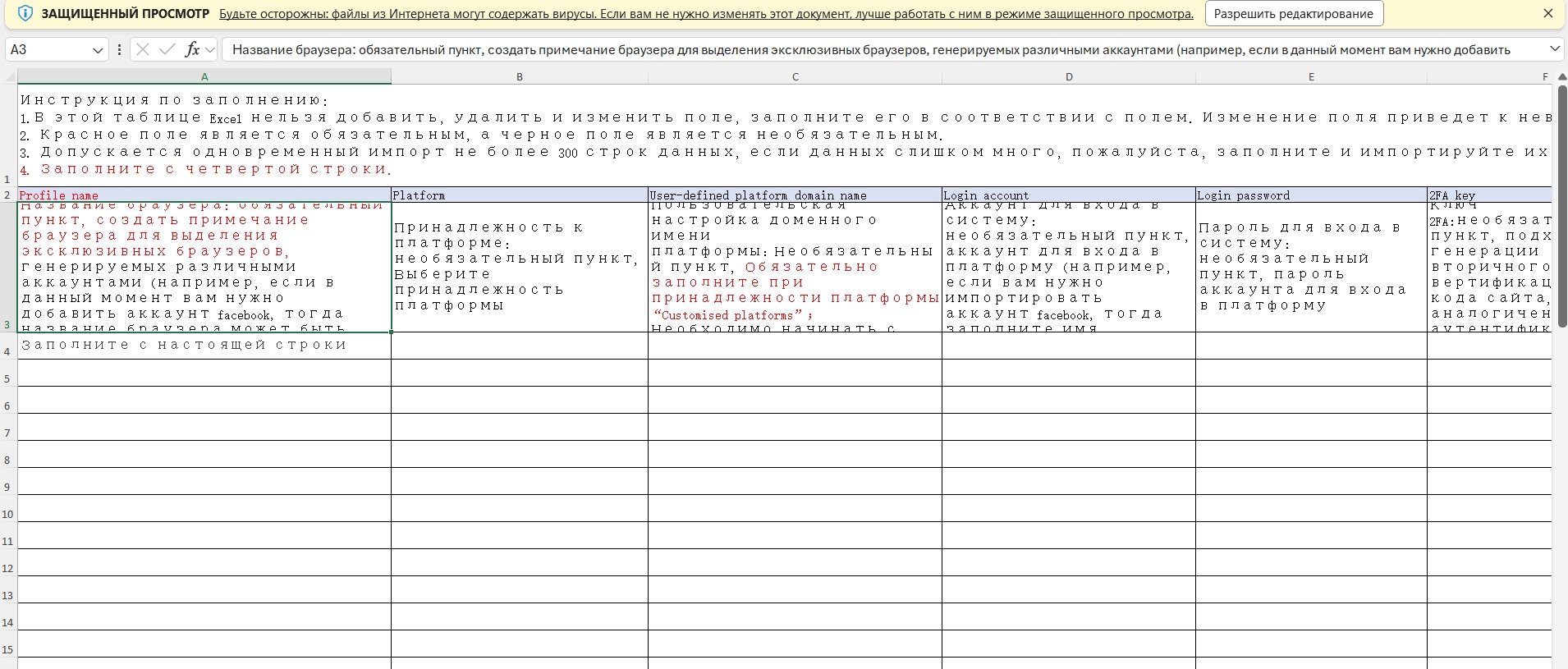Click vertical scrollbar up arrow
The width and height of the screenshot is (1568, 669).
pos(1562,76)
